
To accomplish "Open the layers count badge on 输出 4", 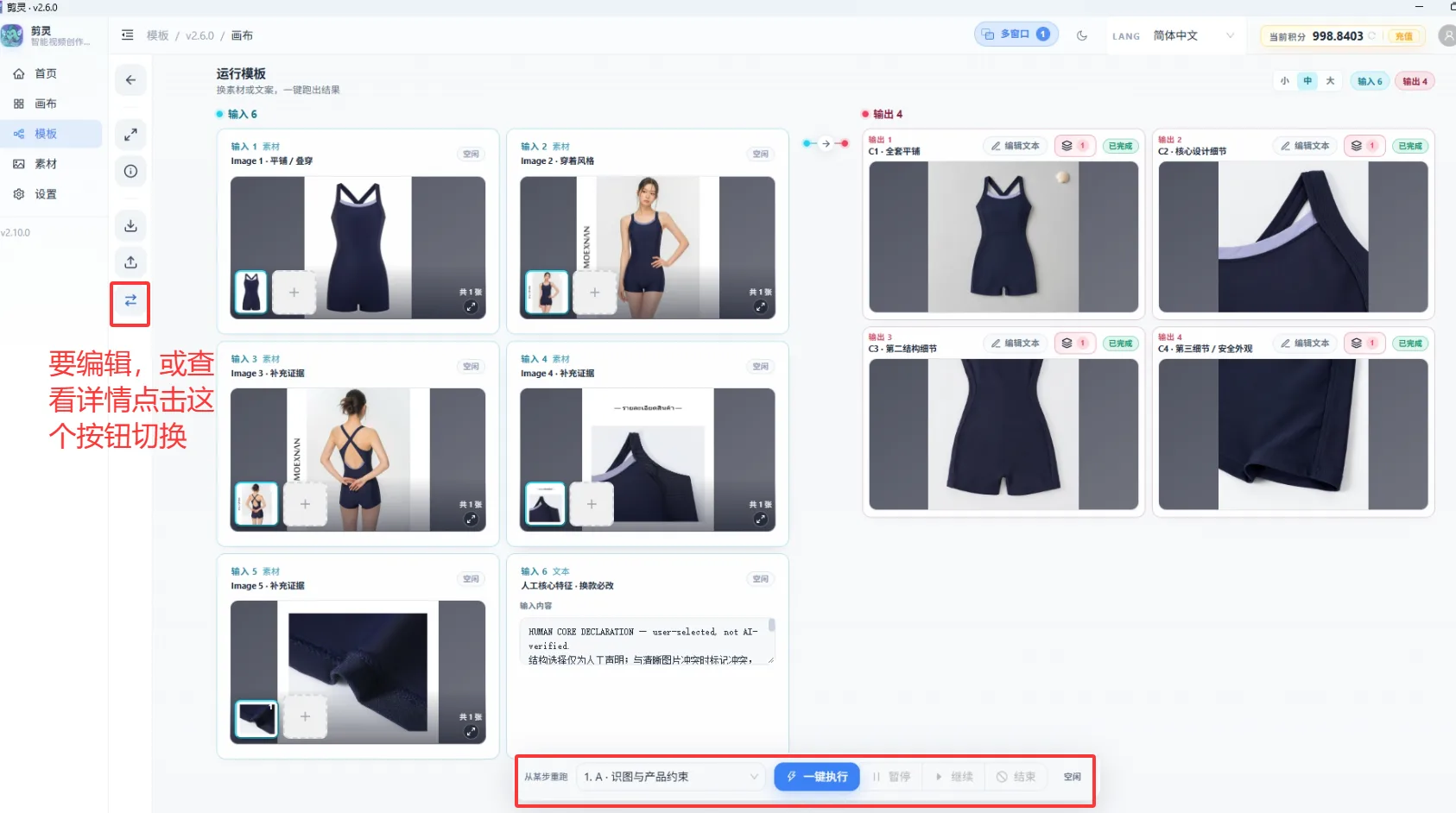I will pyautogui.click(x=1364, y=343).
